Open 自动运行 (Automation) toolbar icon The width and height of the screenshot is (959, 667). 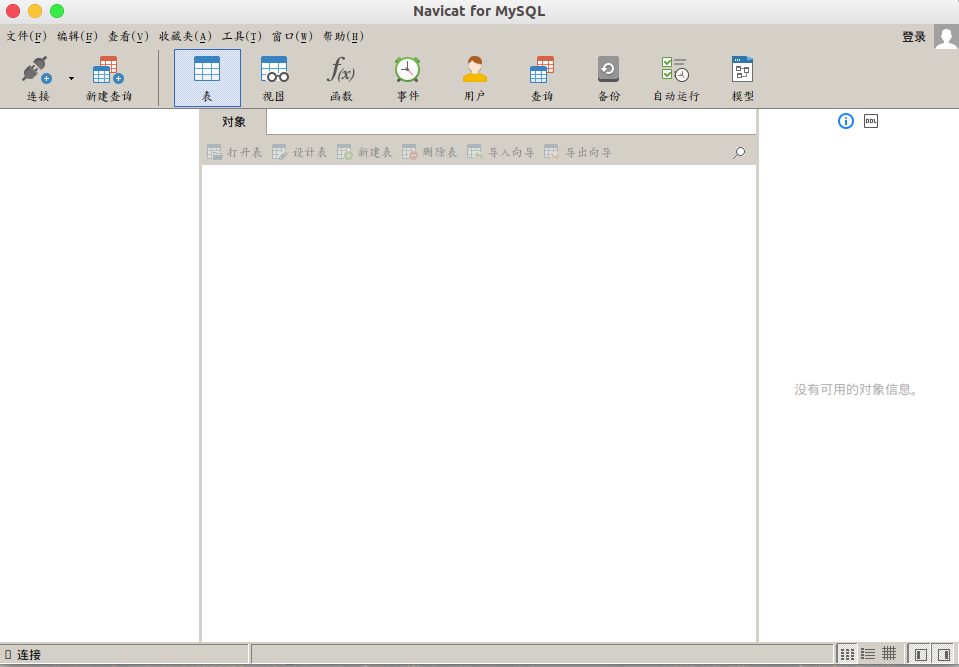(x=675, y=70)
